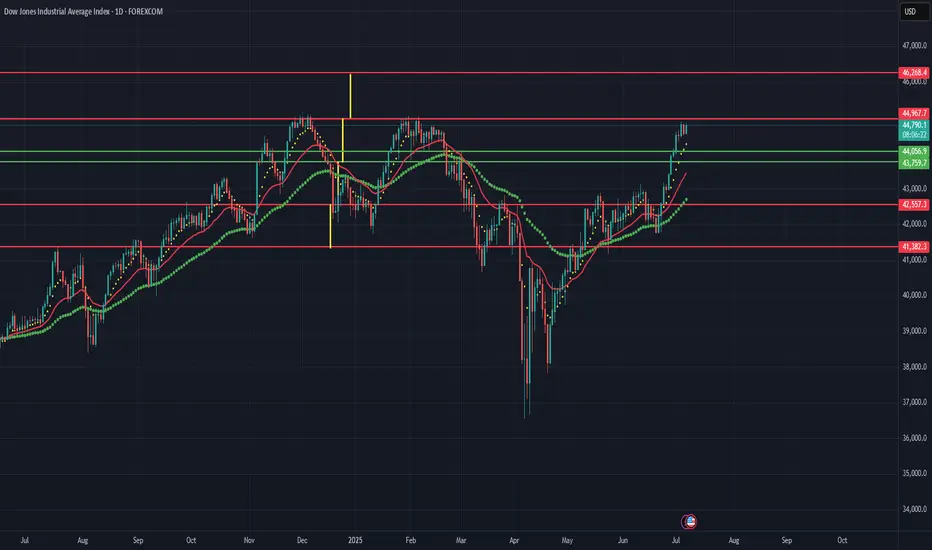932x550 pixels.
Task: Click the Apr label on time axis
Action: point(514,540)
